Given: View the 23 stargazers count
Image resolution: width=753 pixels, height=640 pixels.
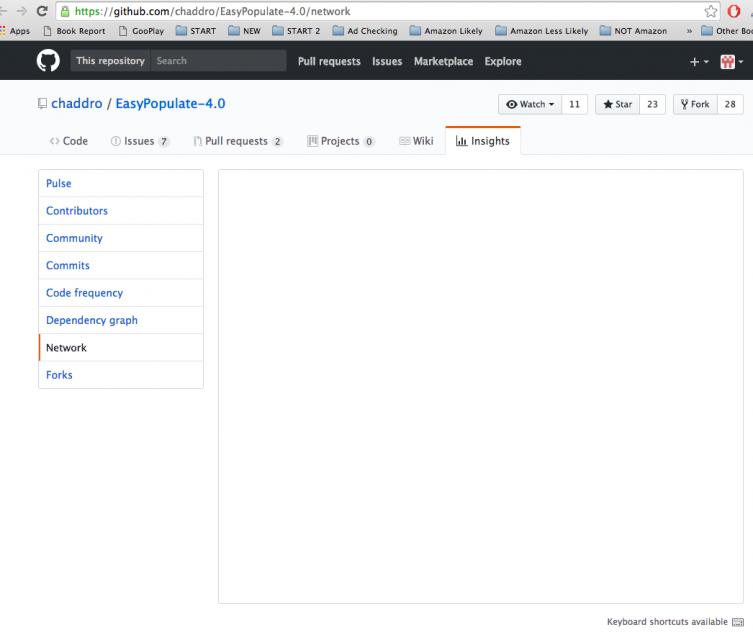Looking at the screenshot, I should pos(652,104).
